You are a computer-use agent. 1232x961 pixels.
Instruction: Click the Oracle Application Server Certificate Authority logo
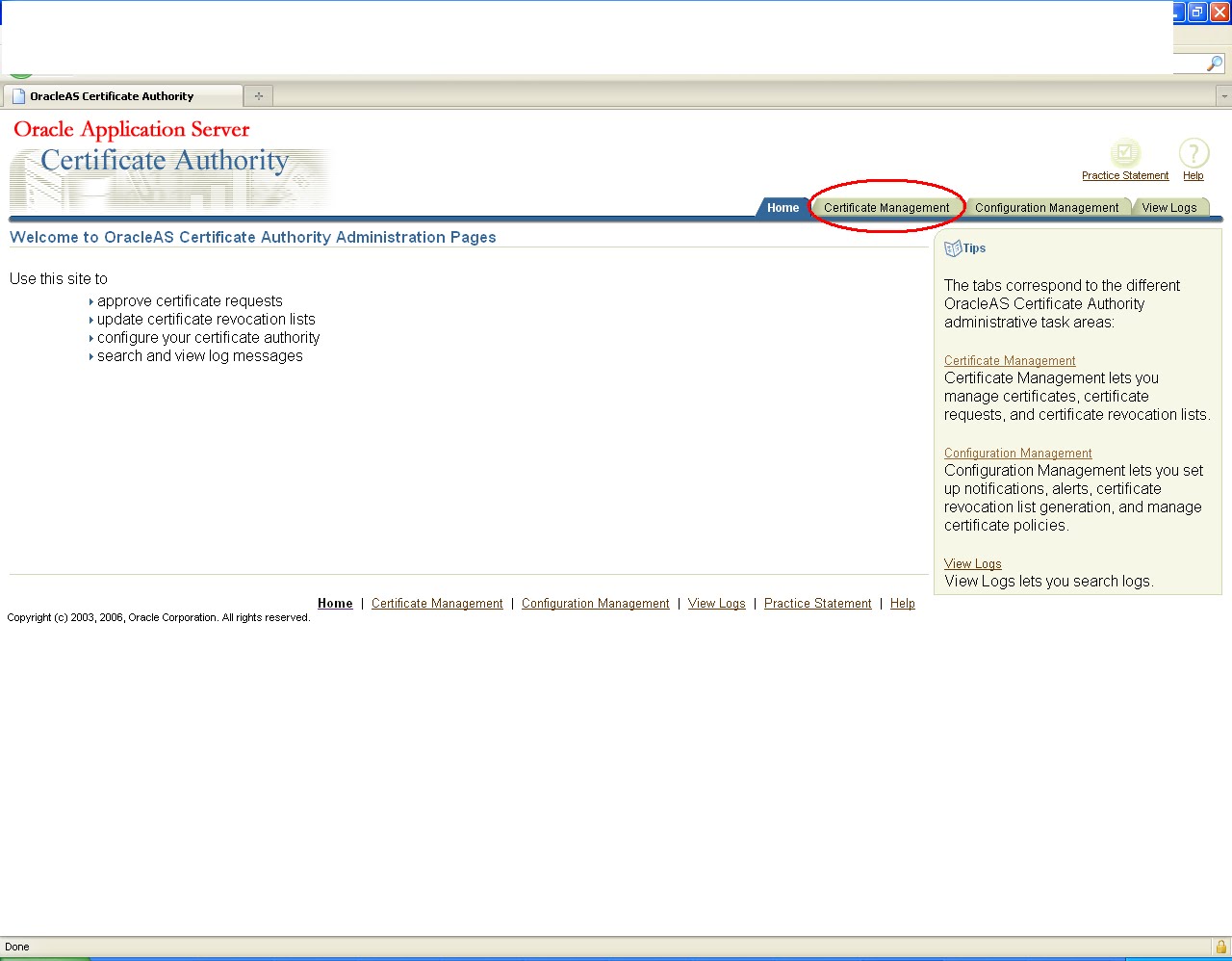tap(168, 163)
